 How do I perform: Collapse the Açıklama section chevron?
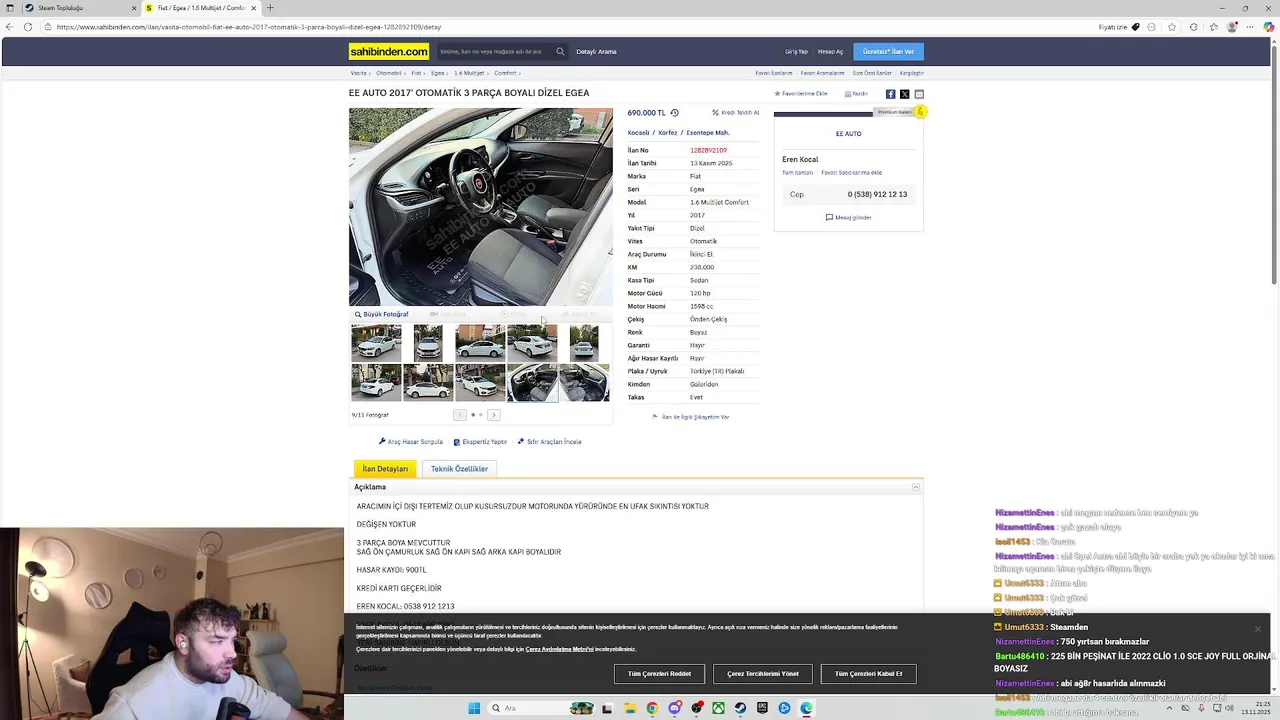pos(915,487)
